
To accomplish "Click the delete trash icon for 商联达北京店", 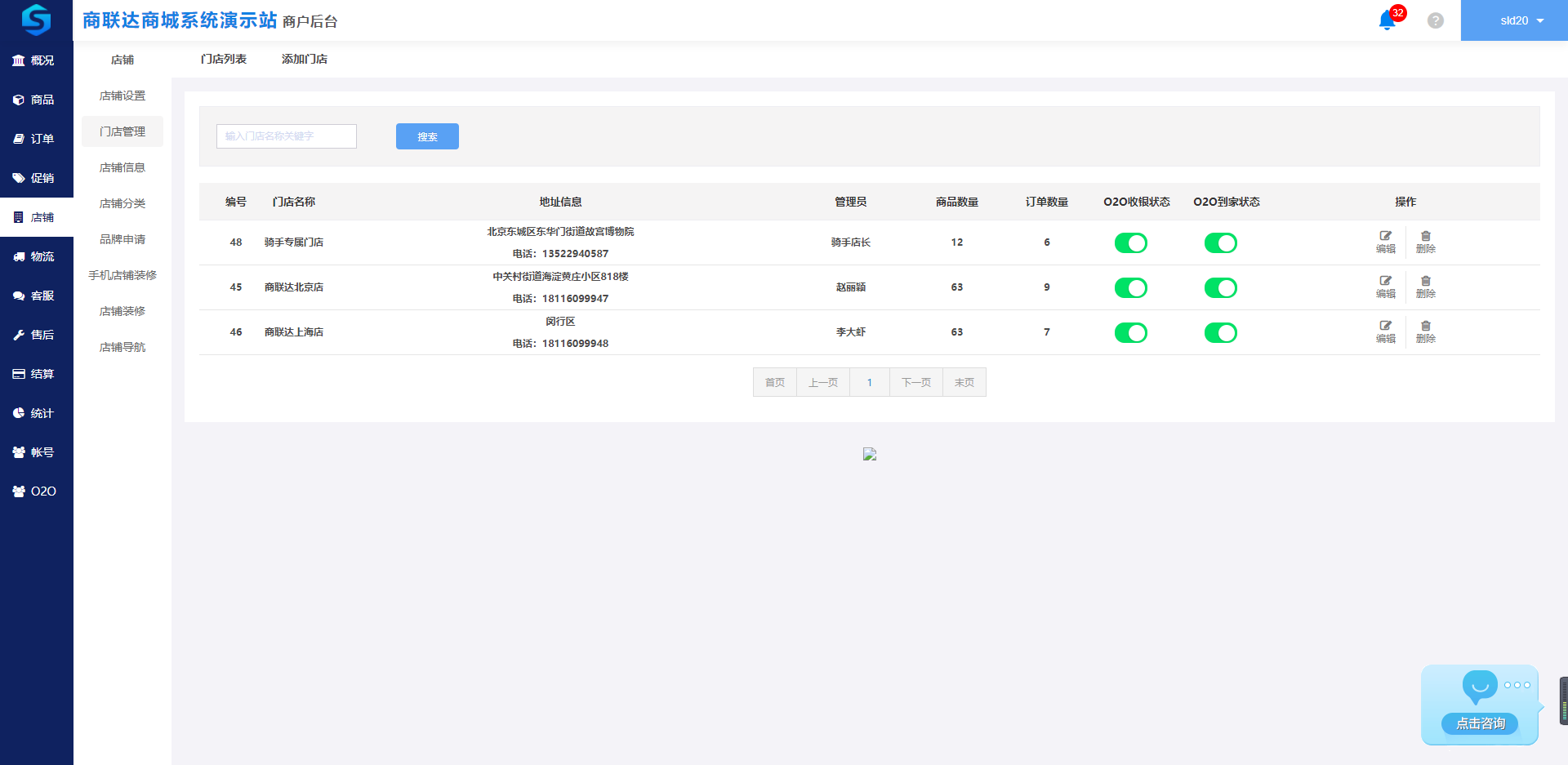I will [x=1425, y=287].
